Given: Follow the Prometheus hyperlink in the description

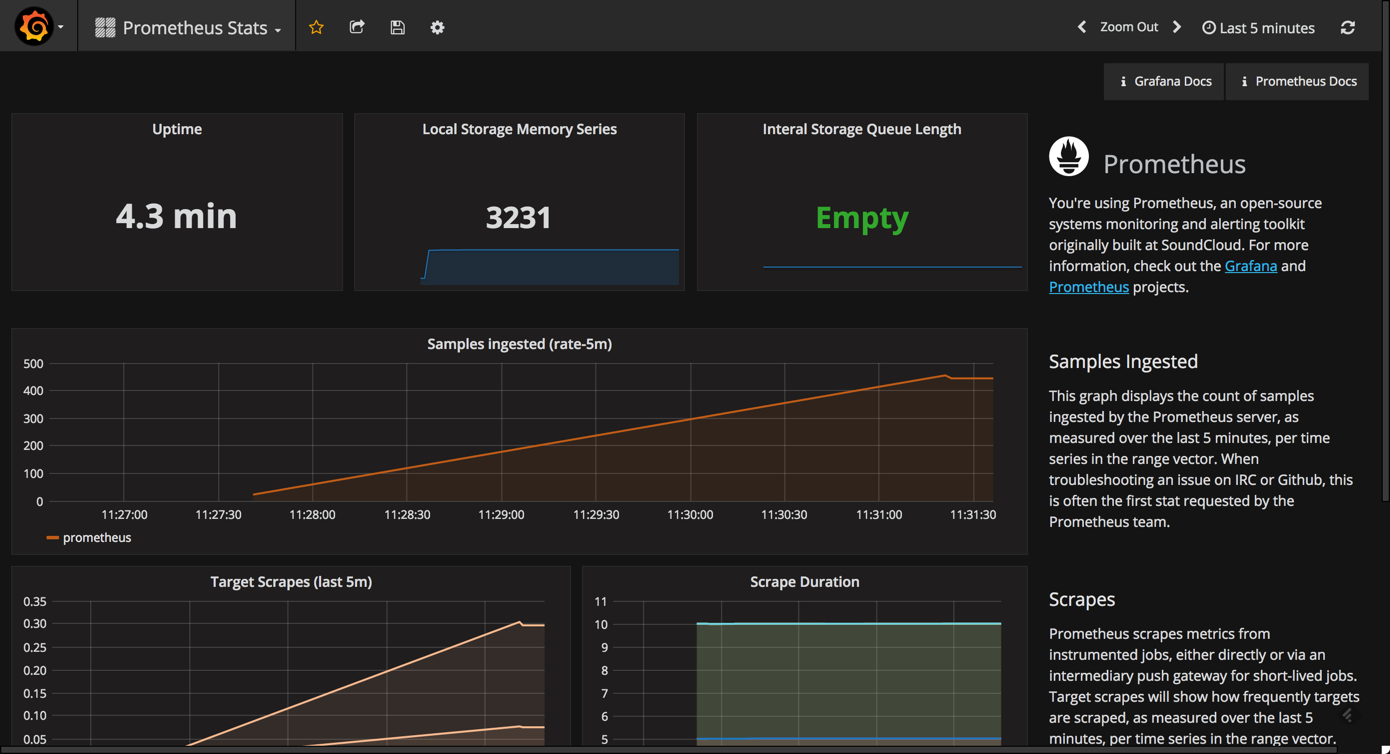Looking at the screenshot, I should (x=1088, y=287).
